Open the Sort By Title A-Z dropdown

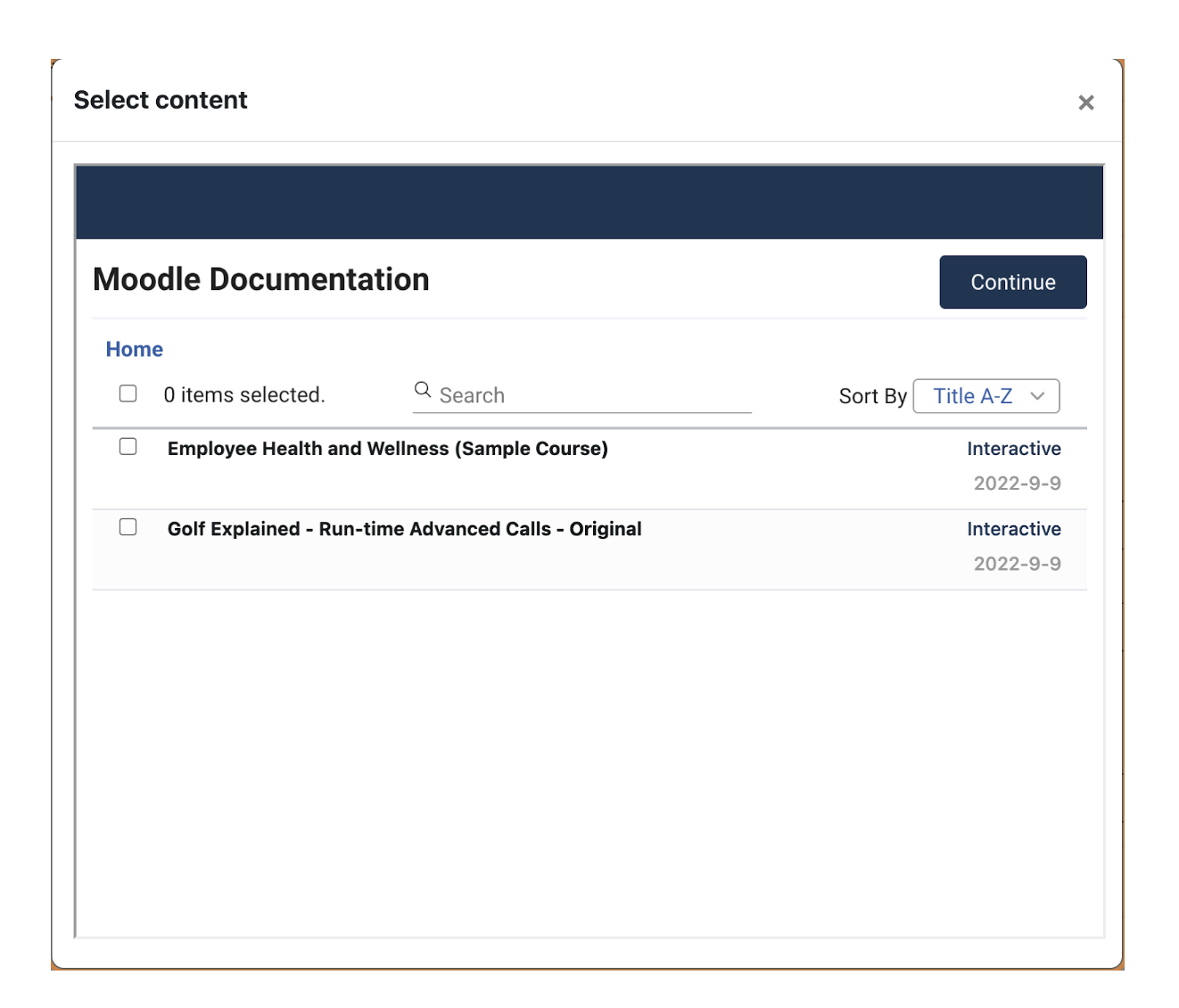(x=986, y=396)
